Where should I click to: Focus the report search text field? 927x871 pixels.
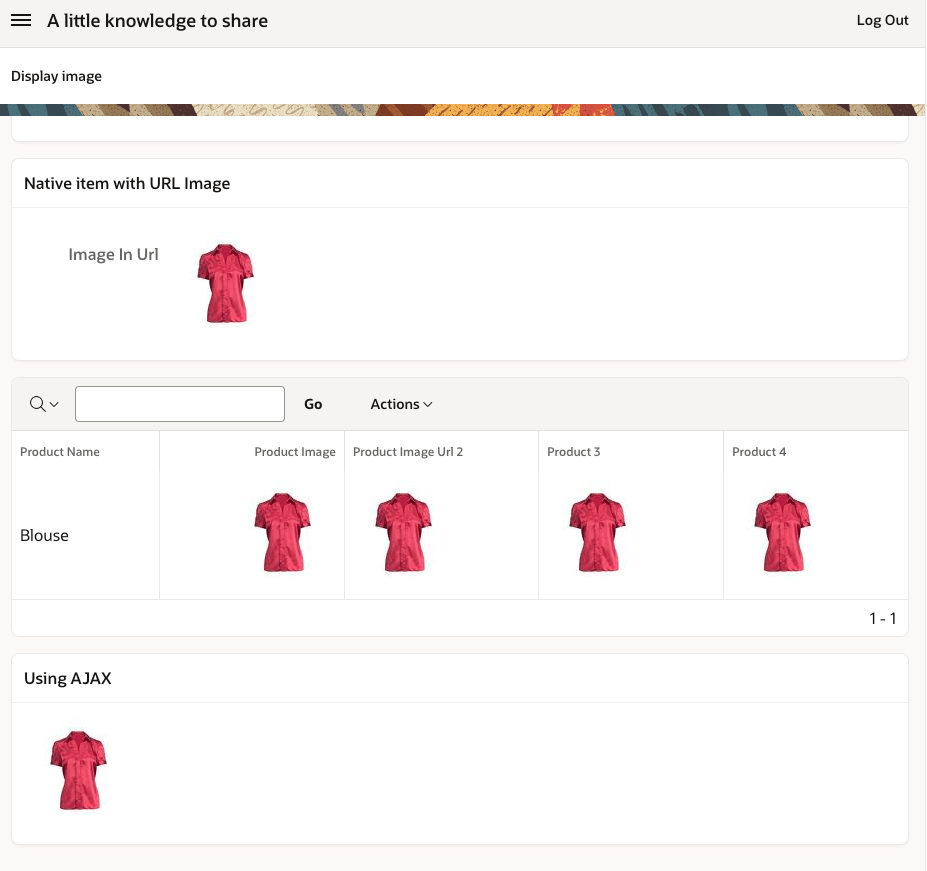click(180, 404)
